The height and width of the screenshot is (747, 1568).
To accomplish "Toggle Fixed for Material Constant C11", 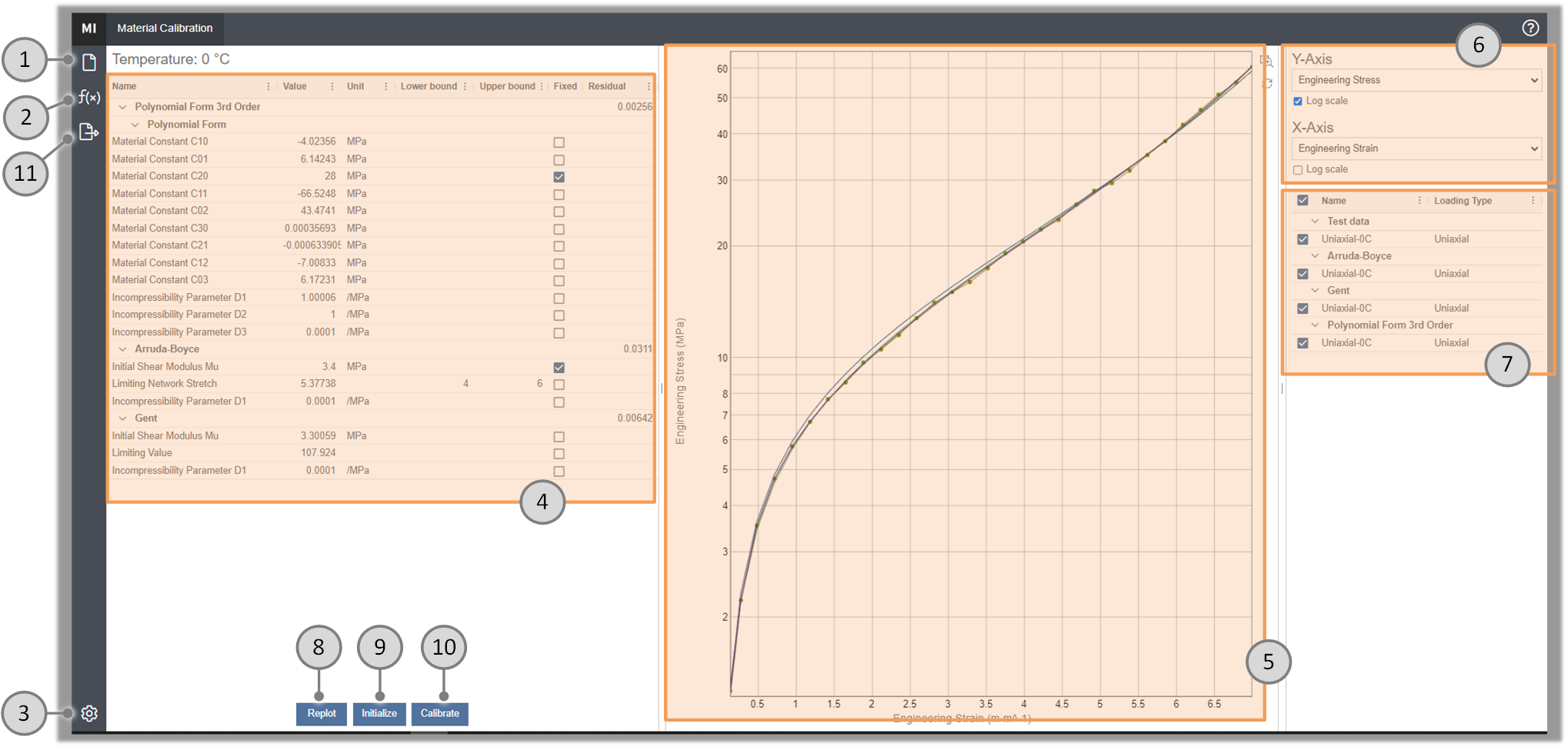I will (x=559, y=195).
